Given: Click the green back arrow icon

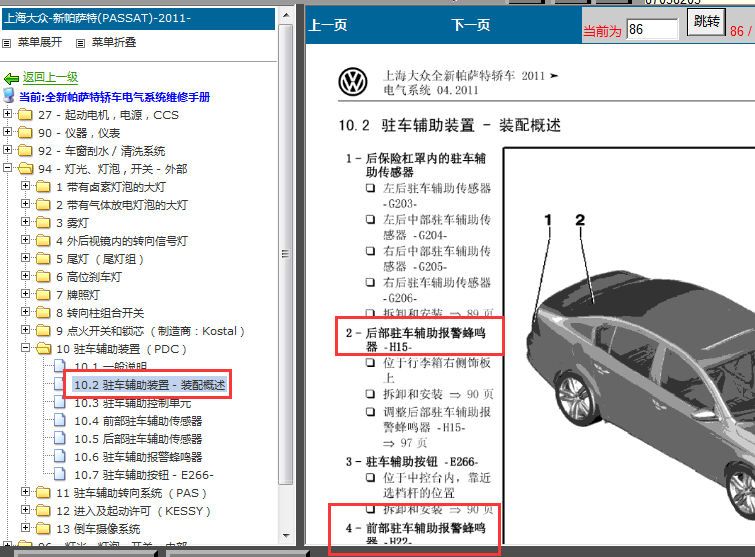Looking at the screenshot, I should tap(11, 78).
